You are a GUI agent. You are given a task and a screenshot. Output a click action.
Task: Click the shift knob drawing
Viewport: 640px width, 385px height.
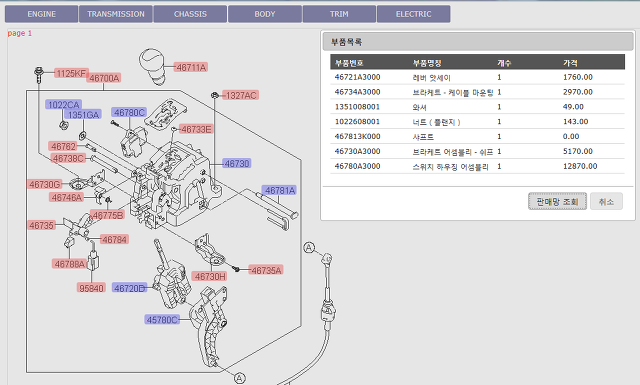click(152, 67)
